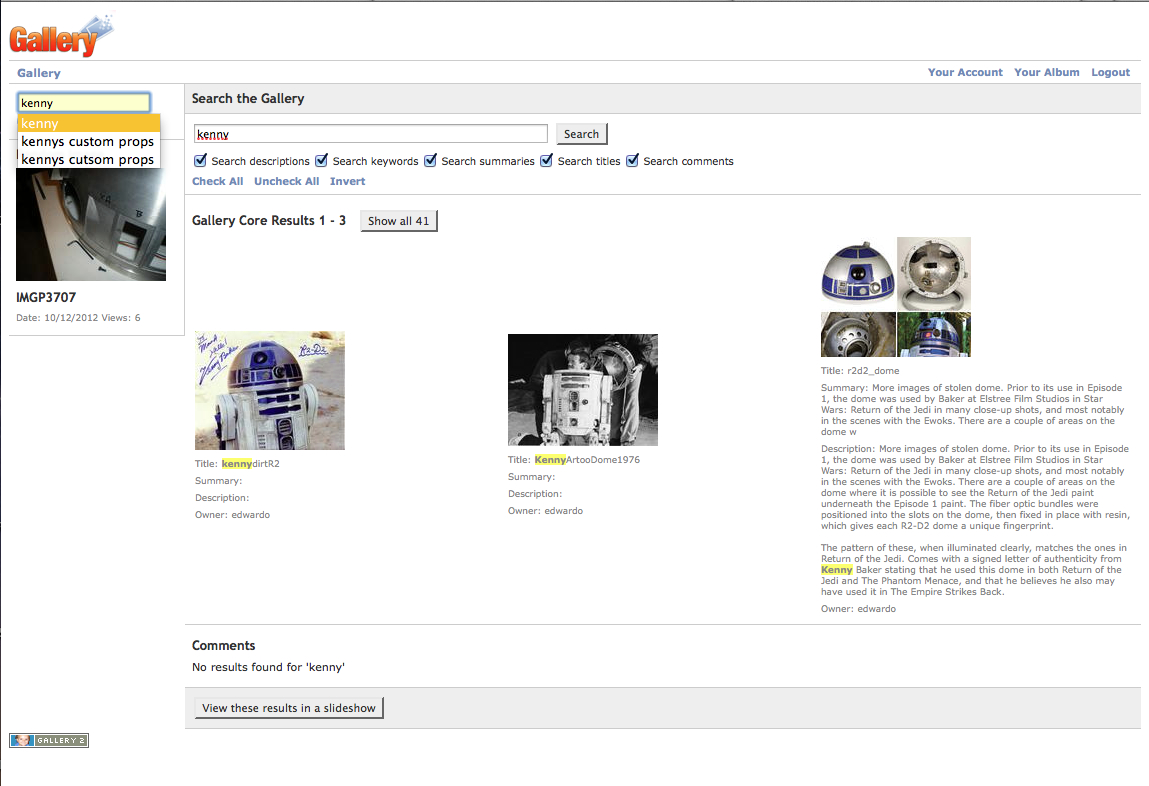Click the 'Search the Gallery' heading

pyautogui.click(x=248, y=99)
